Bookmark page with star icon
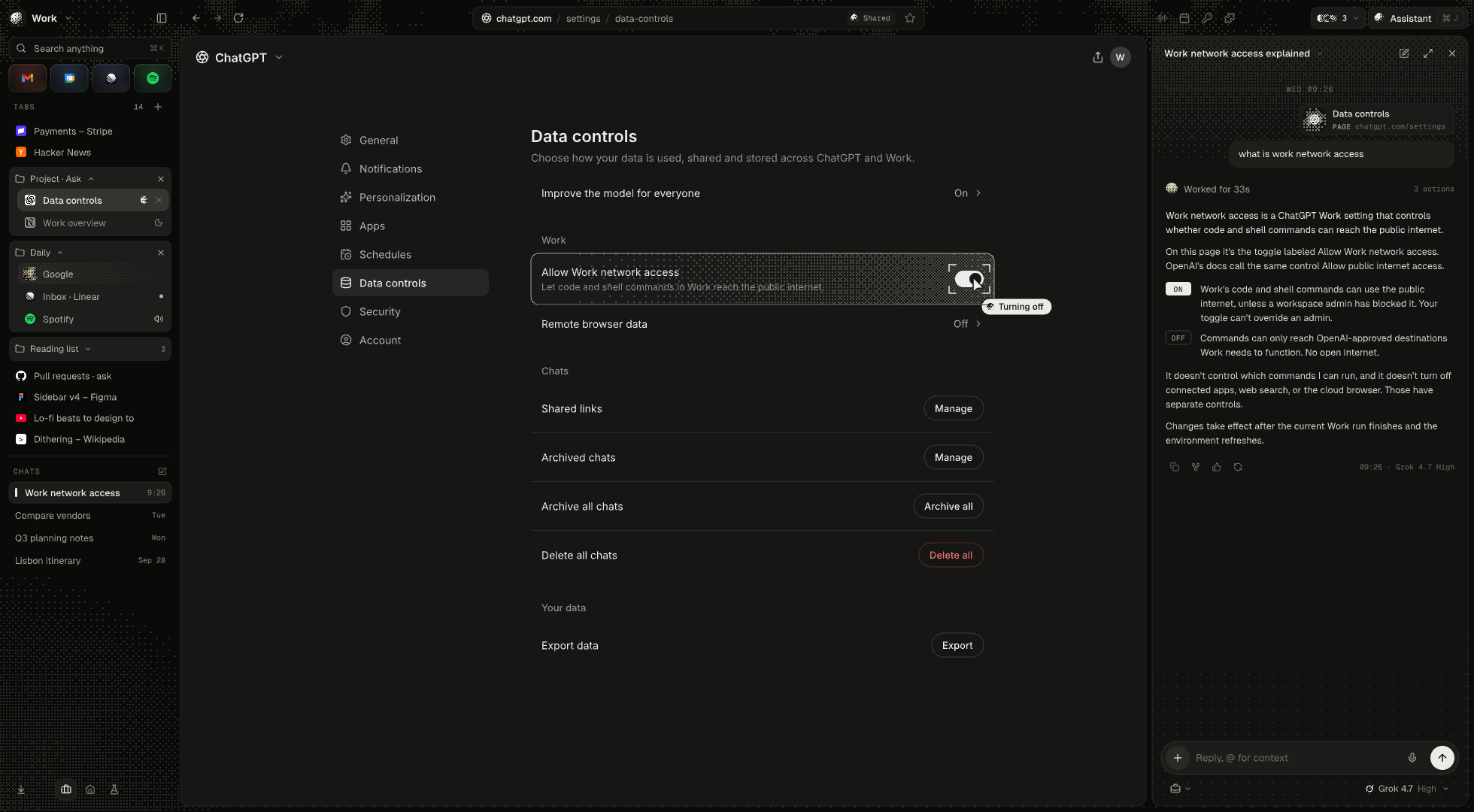Screen dimensions: 1474x812 [x=910, y=18]
